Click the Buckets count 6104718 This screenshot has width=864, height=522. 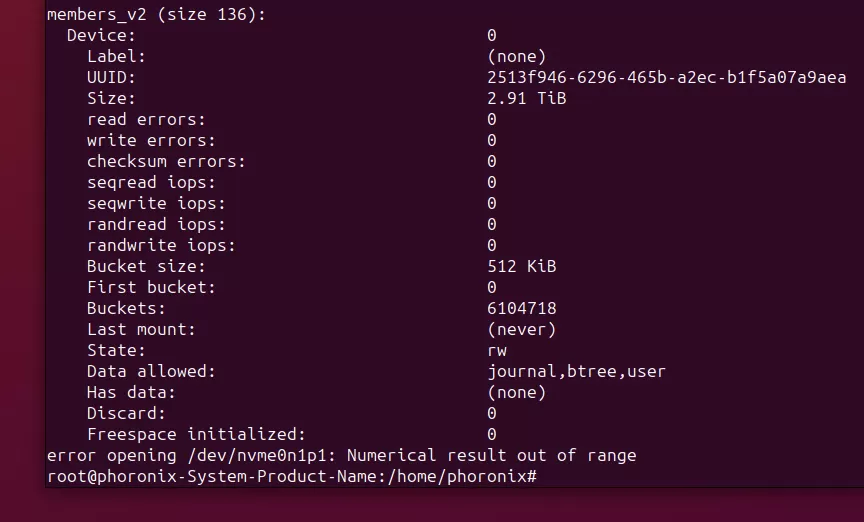click(522, 308)
